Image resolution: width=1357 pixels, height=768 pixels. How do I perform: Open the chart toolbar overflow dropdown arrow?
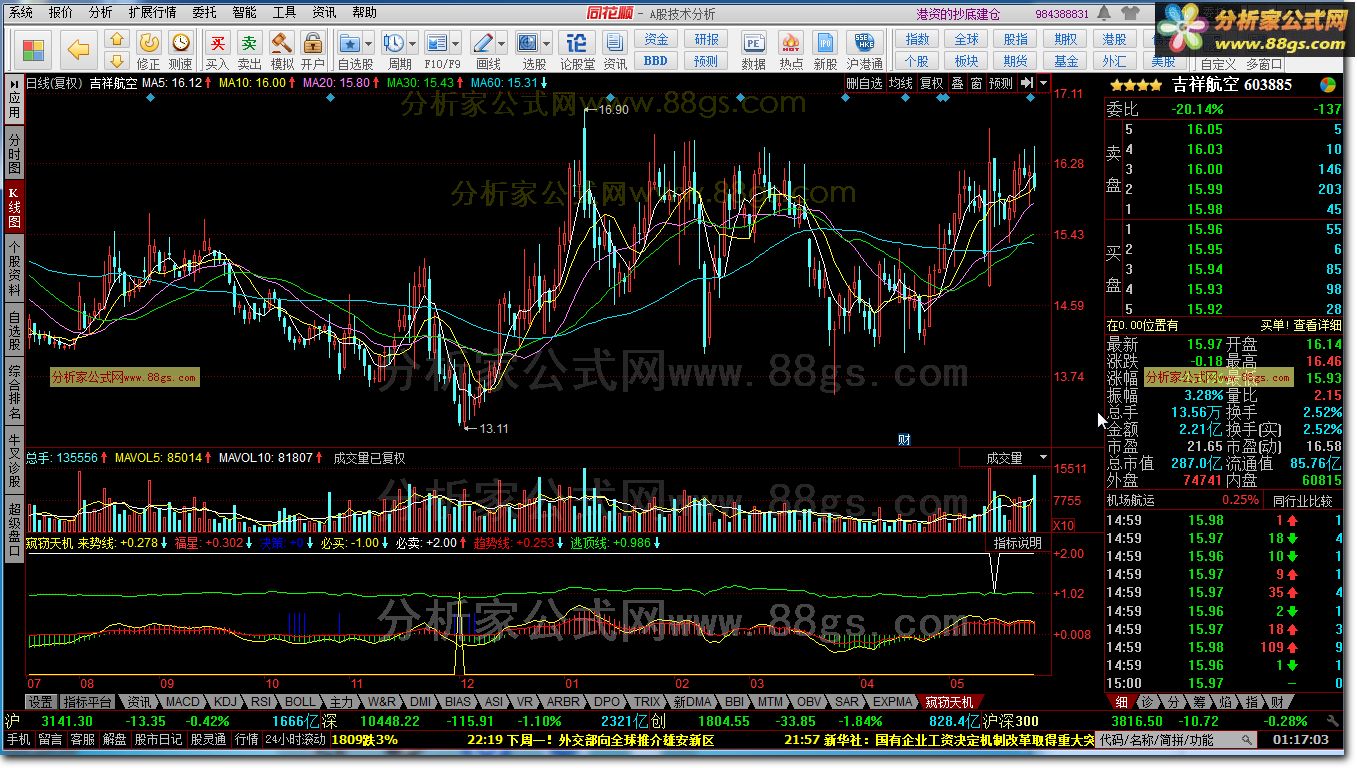1043,84
